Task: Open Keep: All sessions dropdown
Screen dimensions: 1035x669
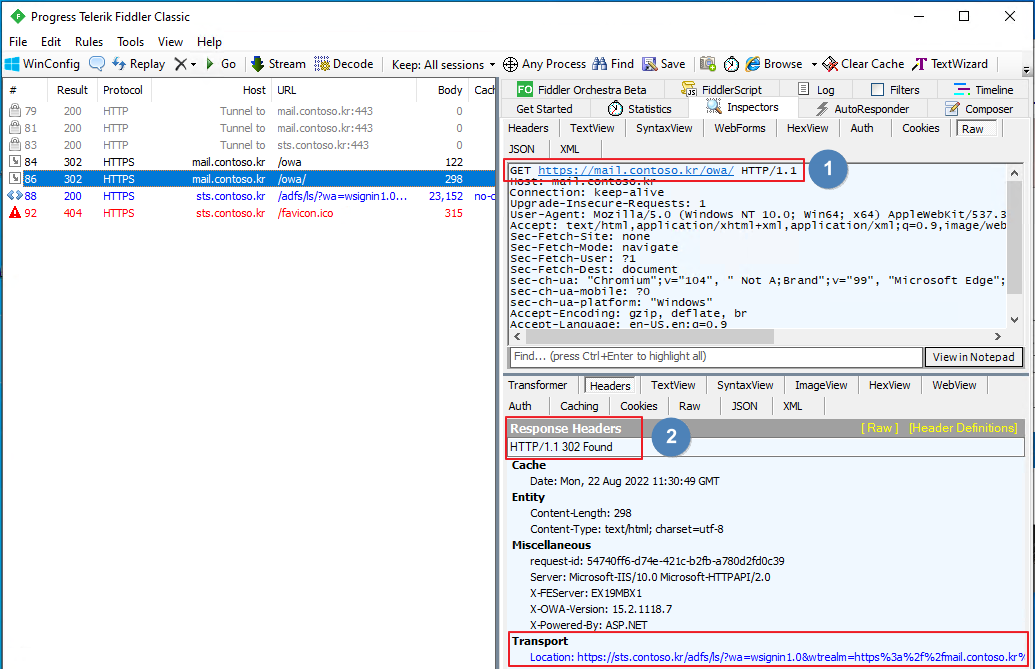Action: click(x=443, y=65)
